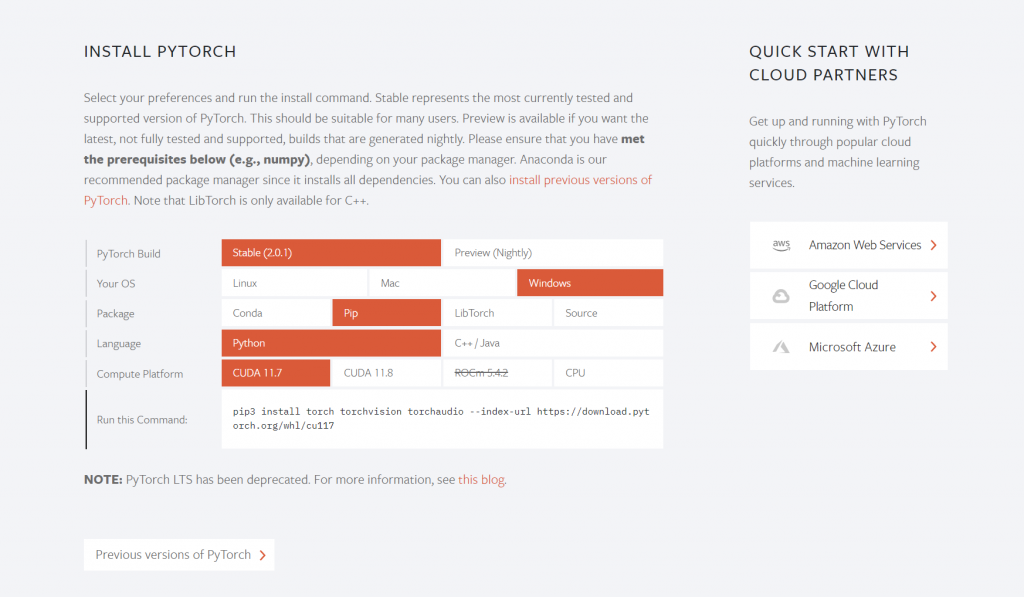Viewport: 1024px width, 597px height.
Task: Click the arrow beside Microsoft Azure
Action: (x=933, y=347)
